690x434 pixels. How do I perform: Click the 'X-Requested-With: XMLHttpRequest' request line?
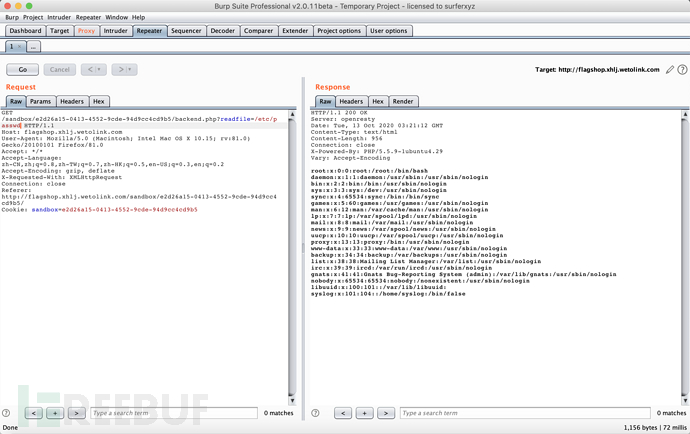(62, 177)
